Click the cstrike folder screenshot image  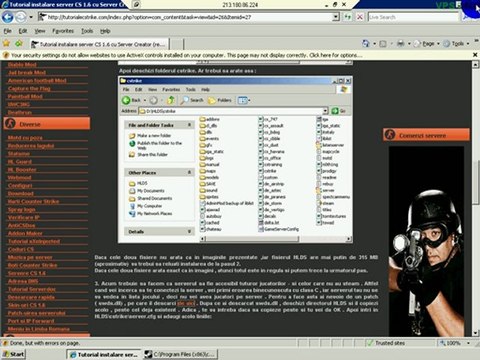[x=235, y=160]
